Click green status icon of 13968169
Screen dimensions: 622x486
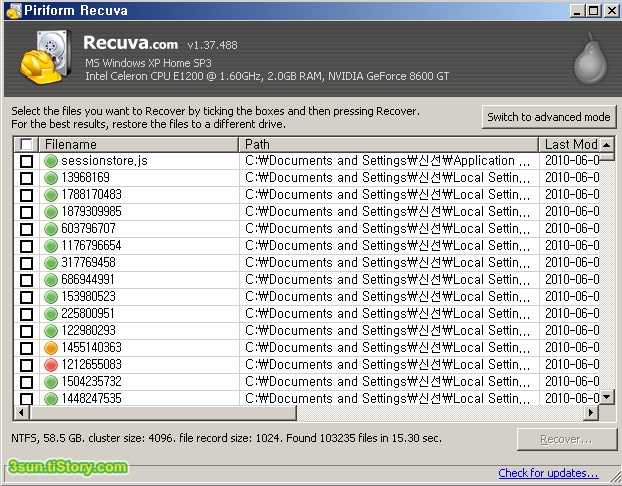[x=51, y=178]
